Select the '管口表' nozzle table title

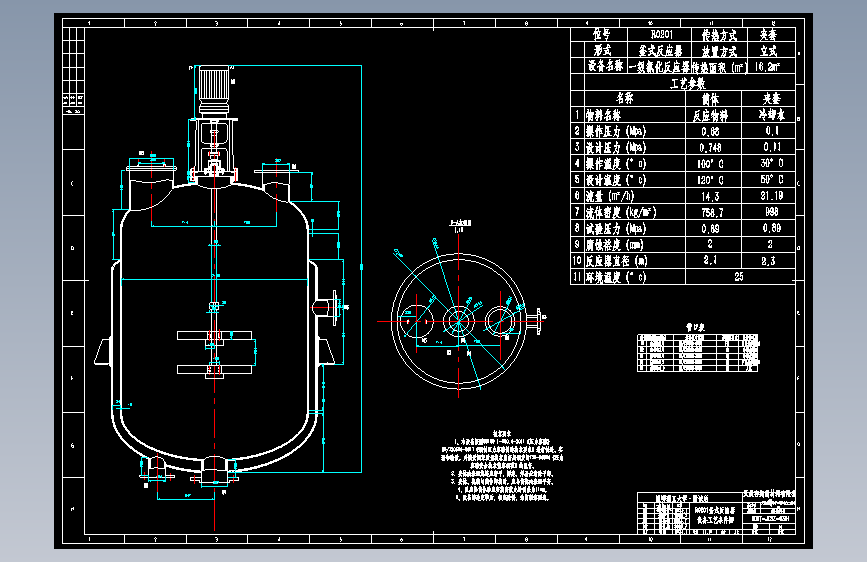696,327
